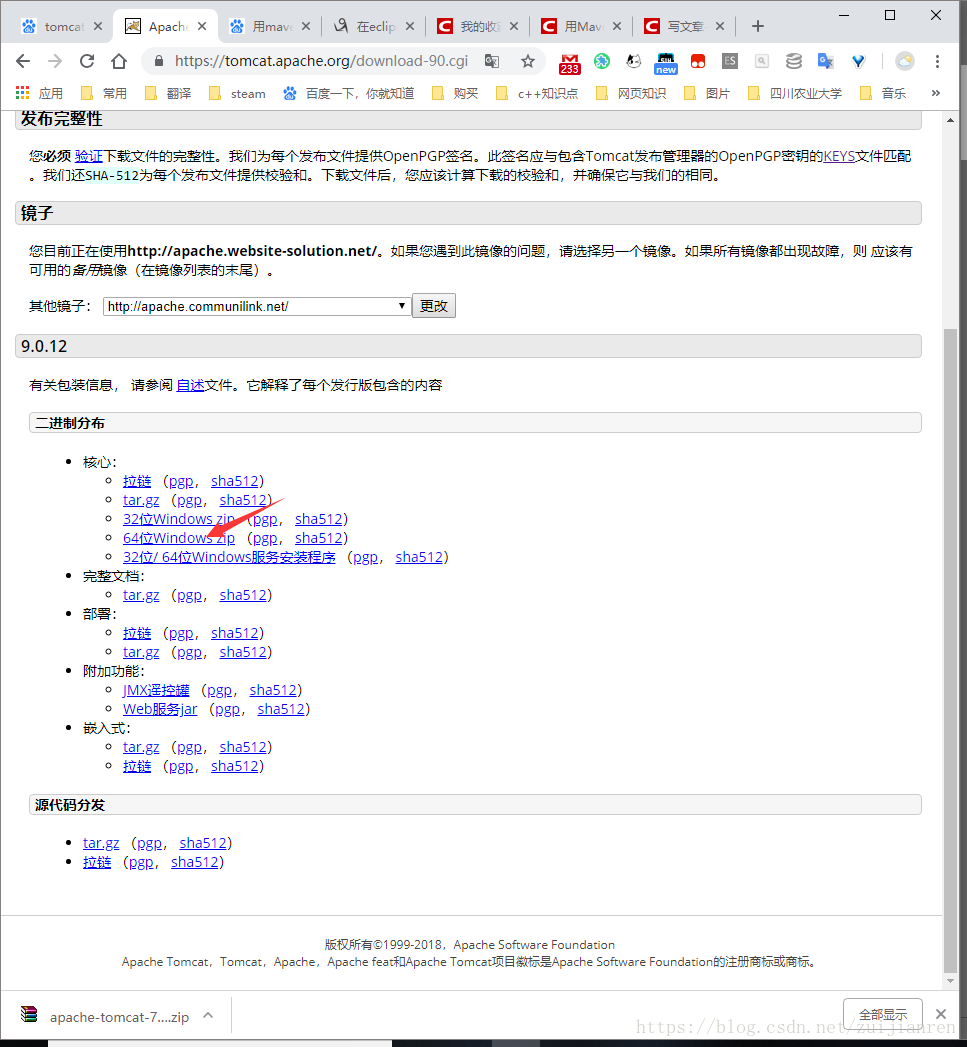967x1047 pixels.
Task: Open sha512 for 64位Windows zip
Action: point(319,538)
